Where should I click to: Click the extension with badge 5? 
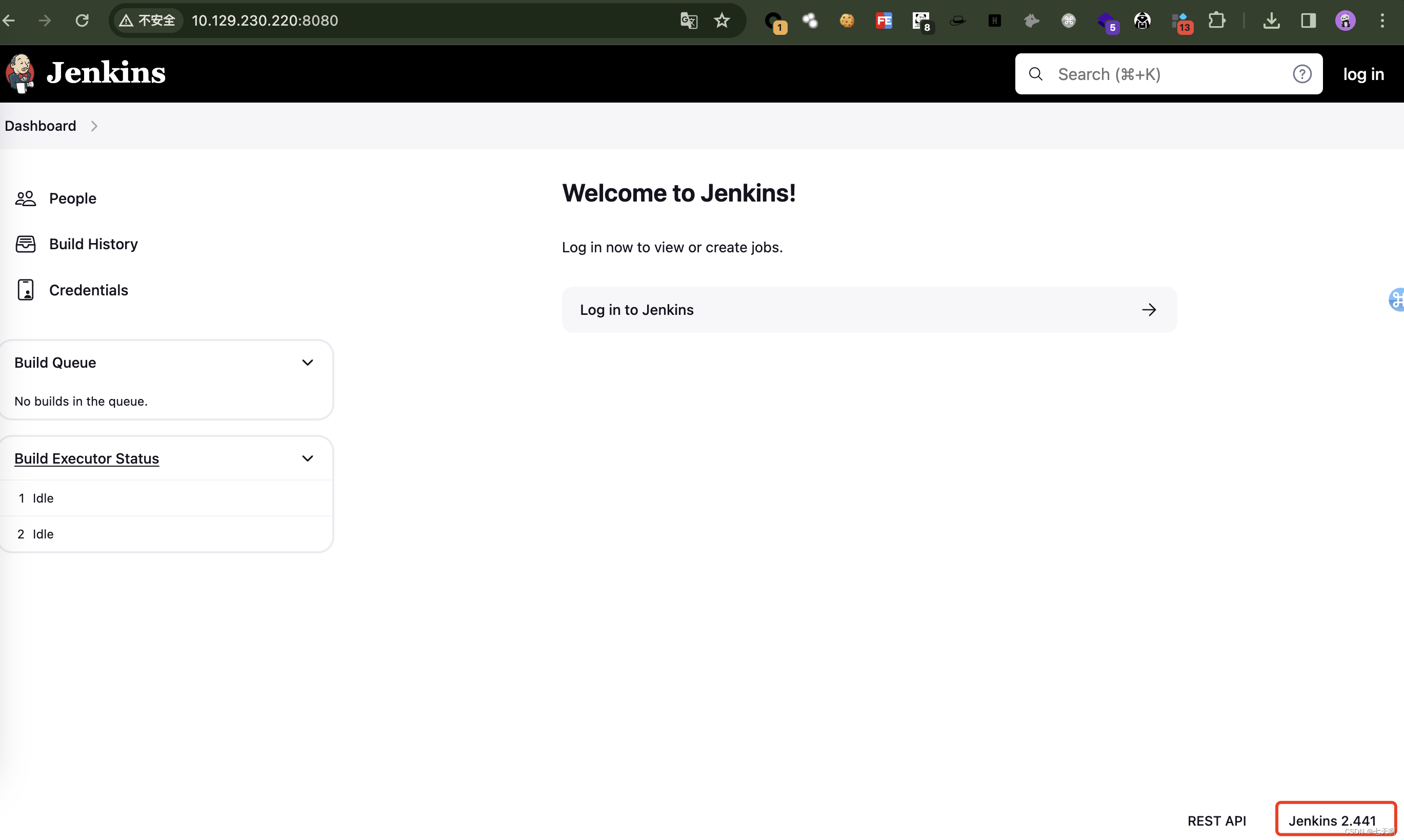coord(1108,23)
